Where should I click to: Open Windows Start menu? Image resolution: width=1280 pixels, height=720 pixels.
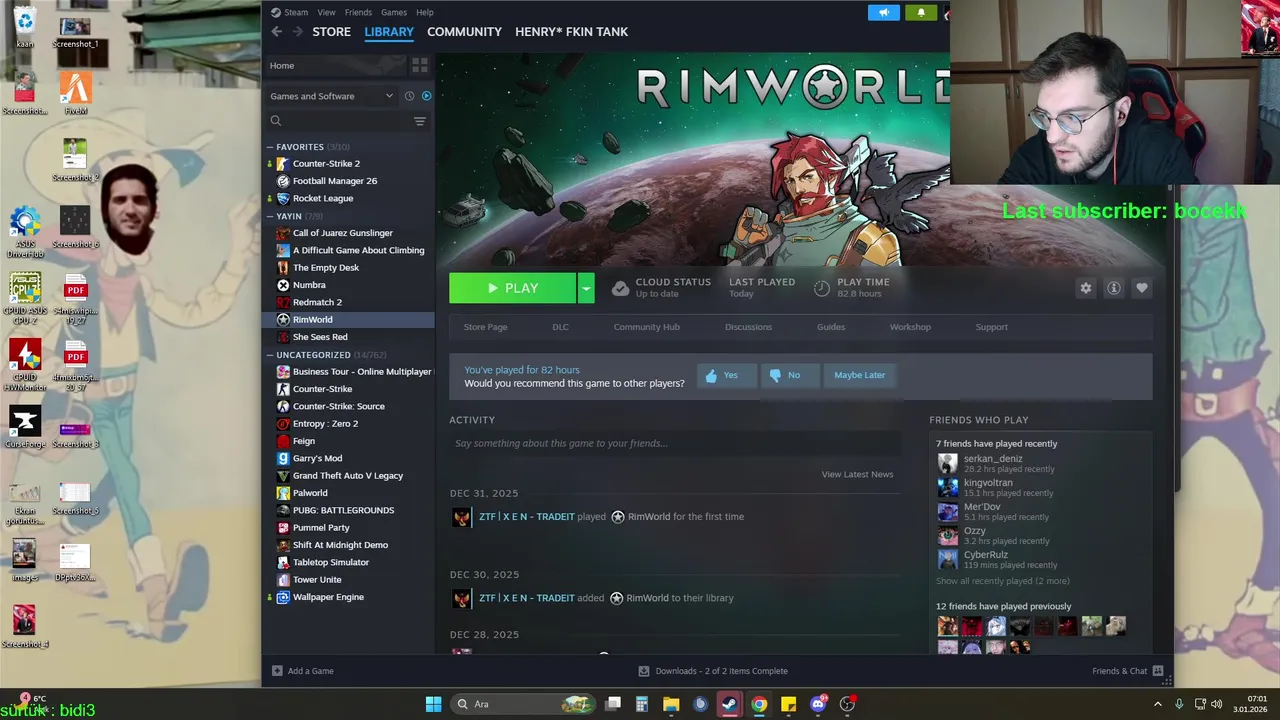433,704
